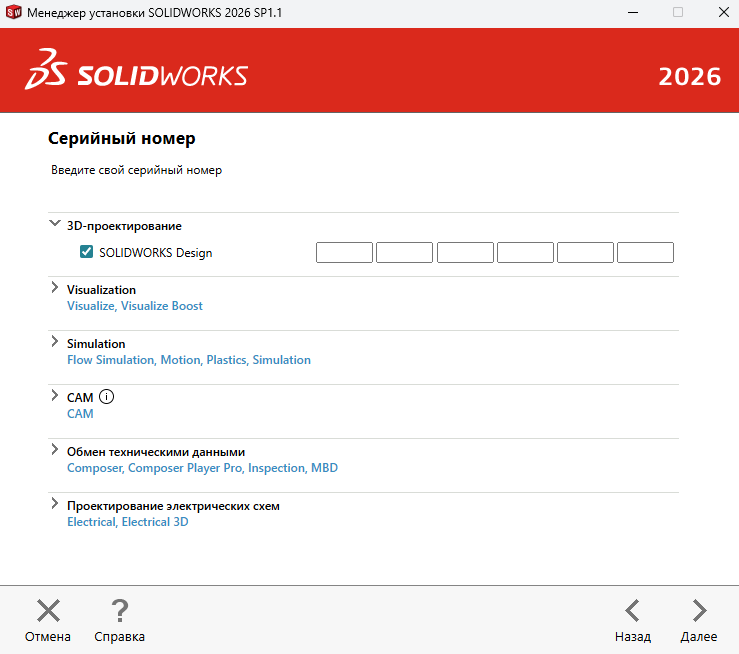Collapse the 3D-проектирование section

55,225
